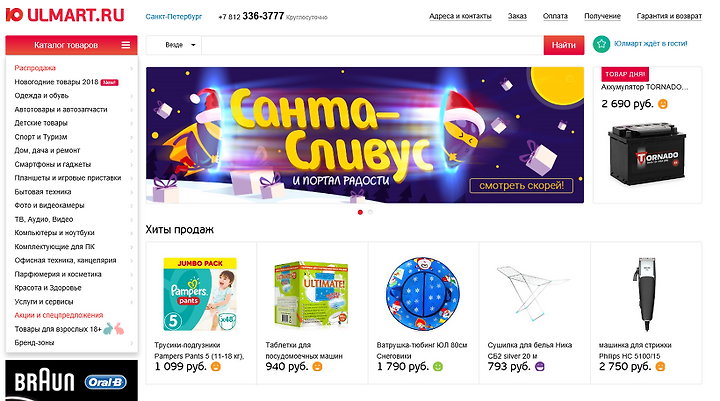Click the smiley icon next to 2 690 руб. price
The width and height of the screenshot is (720, 401).
click(x=663, y=104)
